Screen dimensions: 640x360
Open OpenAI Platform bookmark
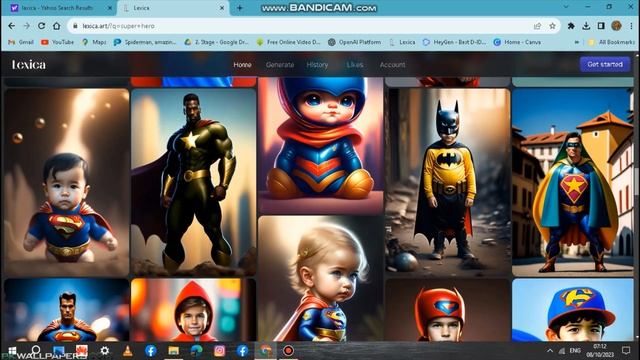point(354,42)
